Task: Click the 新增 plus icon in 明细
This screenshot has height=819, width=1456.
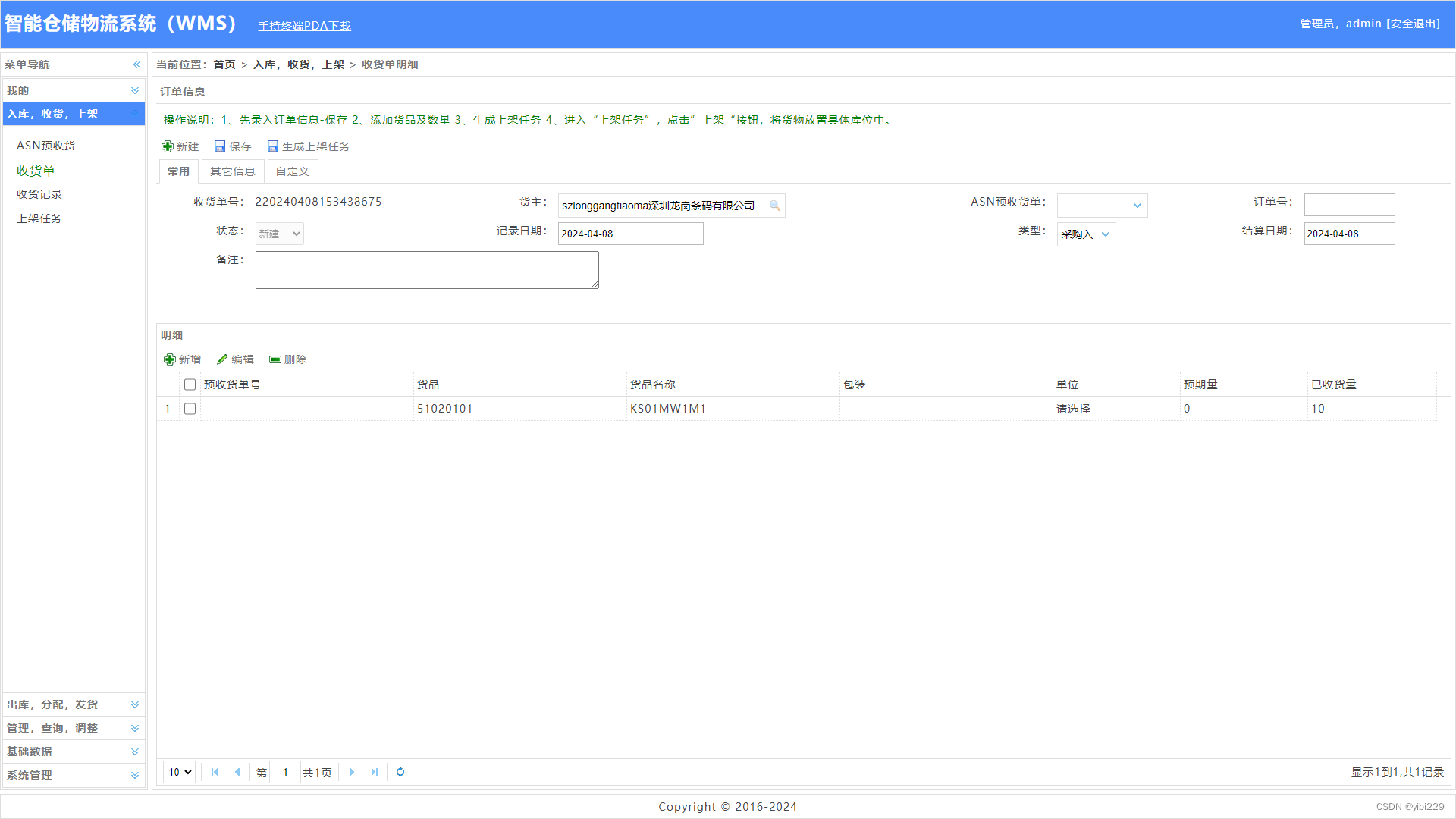Action: pos(170,359)
